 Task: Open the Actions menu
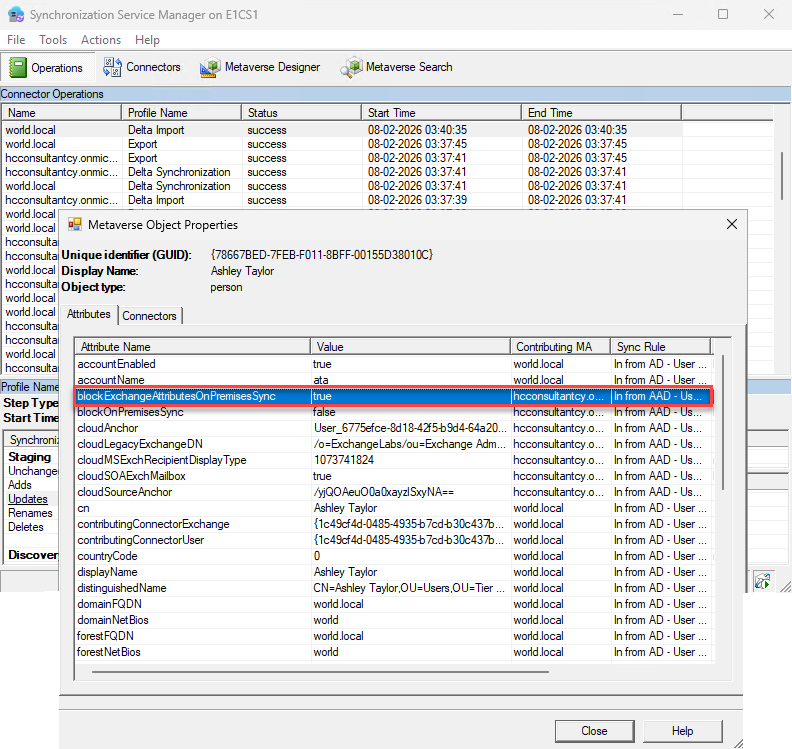coord(101,40)
